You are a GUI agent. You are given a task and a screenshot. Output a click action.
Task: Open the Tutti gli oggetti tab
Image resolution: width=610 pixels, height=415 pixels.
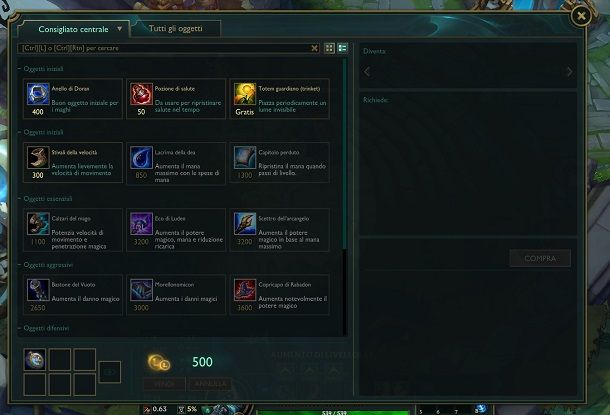point(175,28)
